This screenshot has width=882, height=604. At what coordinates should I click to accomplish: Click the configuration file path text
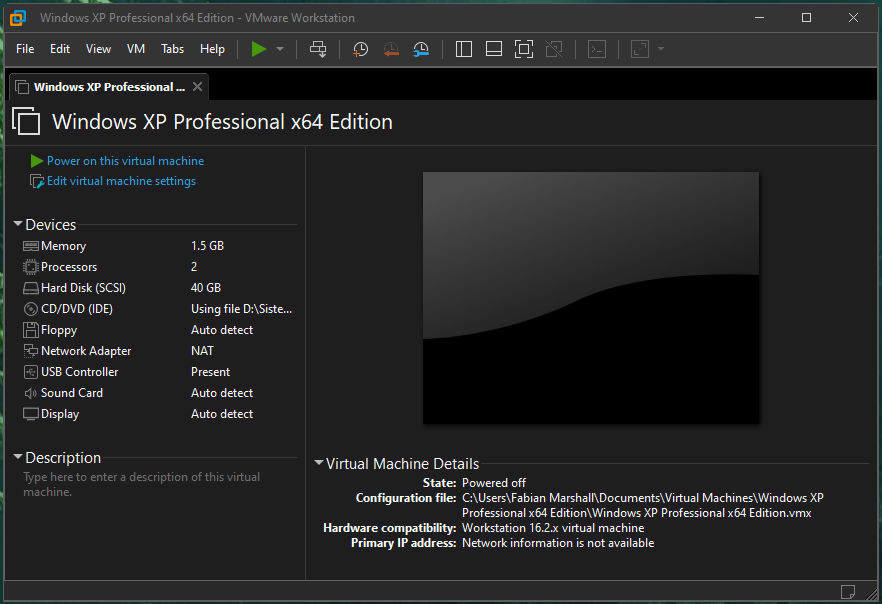[x=643, y=506]
